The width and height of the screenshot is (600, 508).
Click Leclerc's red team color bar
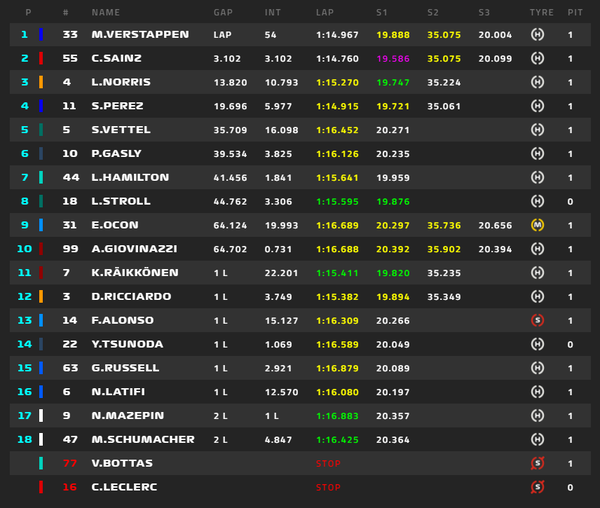point(41,487)
